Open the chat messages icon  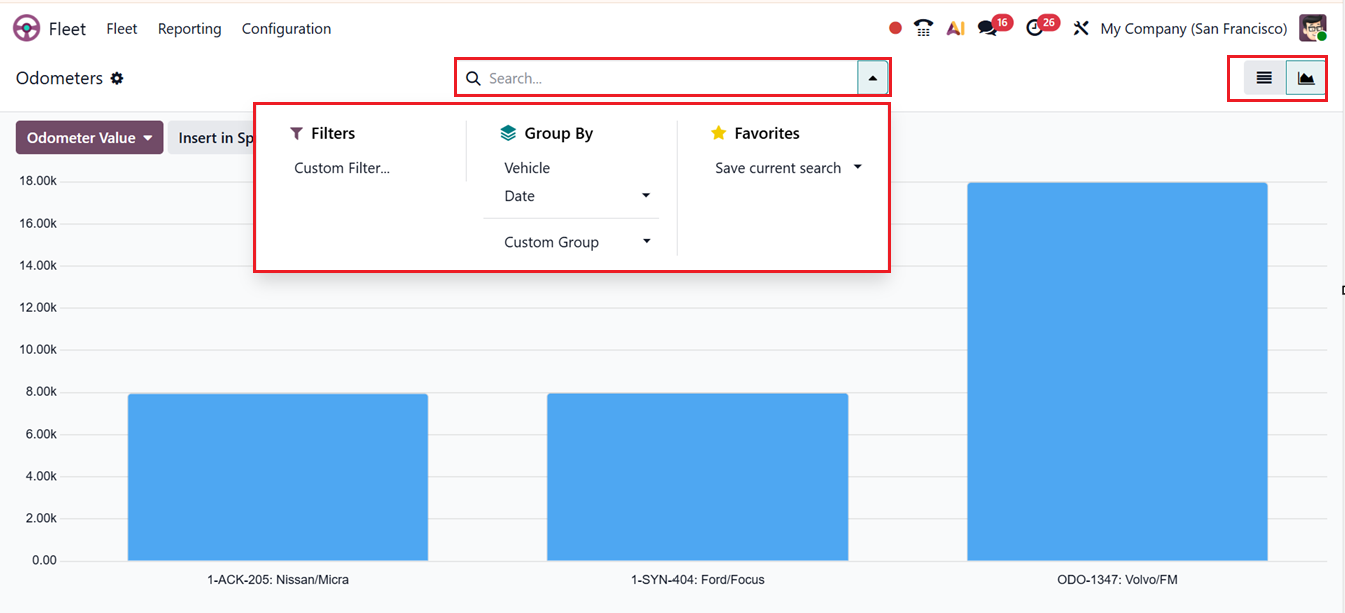tap(988, 29)
